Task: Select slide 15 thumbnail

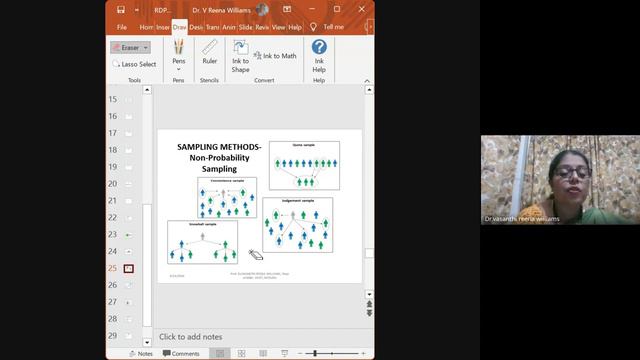Action: pyautogui.click(x=129, y=99)
